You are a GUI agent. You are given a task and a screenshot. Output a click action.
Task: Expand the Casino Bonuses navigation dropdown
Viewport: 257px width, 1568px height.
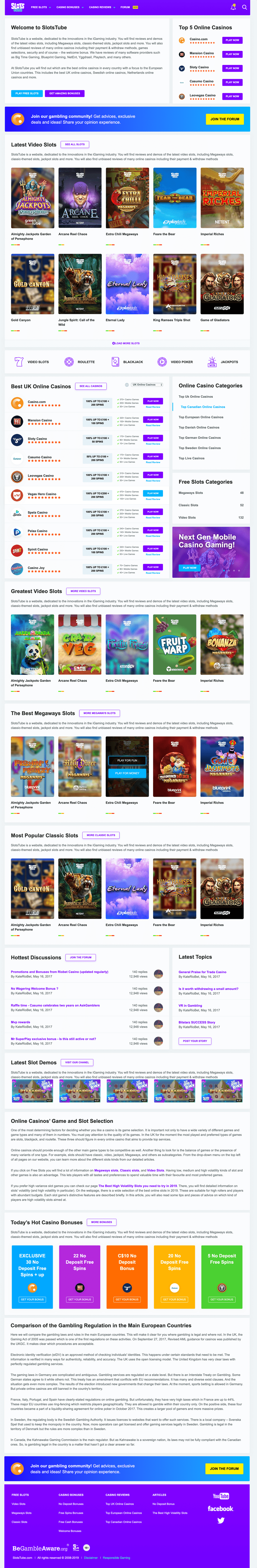[x=69, y=7]
